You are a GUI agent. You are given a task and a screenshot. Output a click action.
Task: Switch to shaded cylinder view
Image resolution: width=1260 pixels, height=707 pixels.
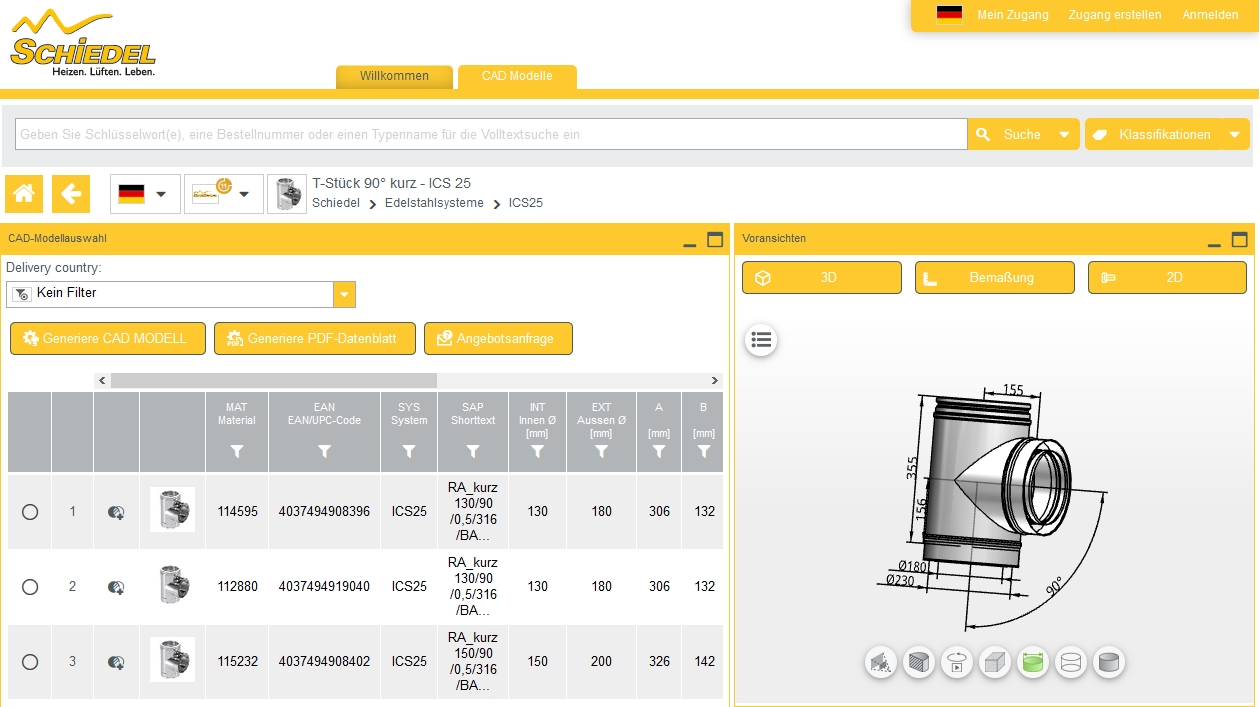pyautogui.click(x=1108, y=662)
